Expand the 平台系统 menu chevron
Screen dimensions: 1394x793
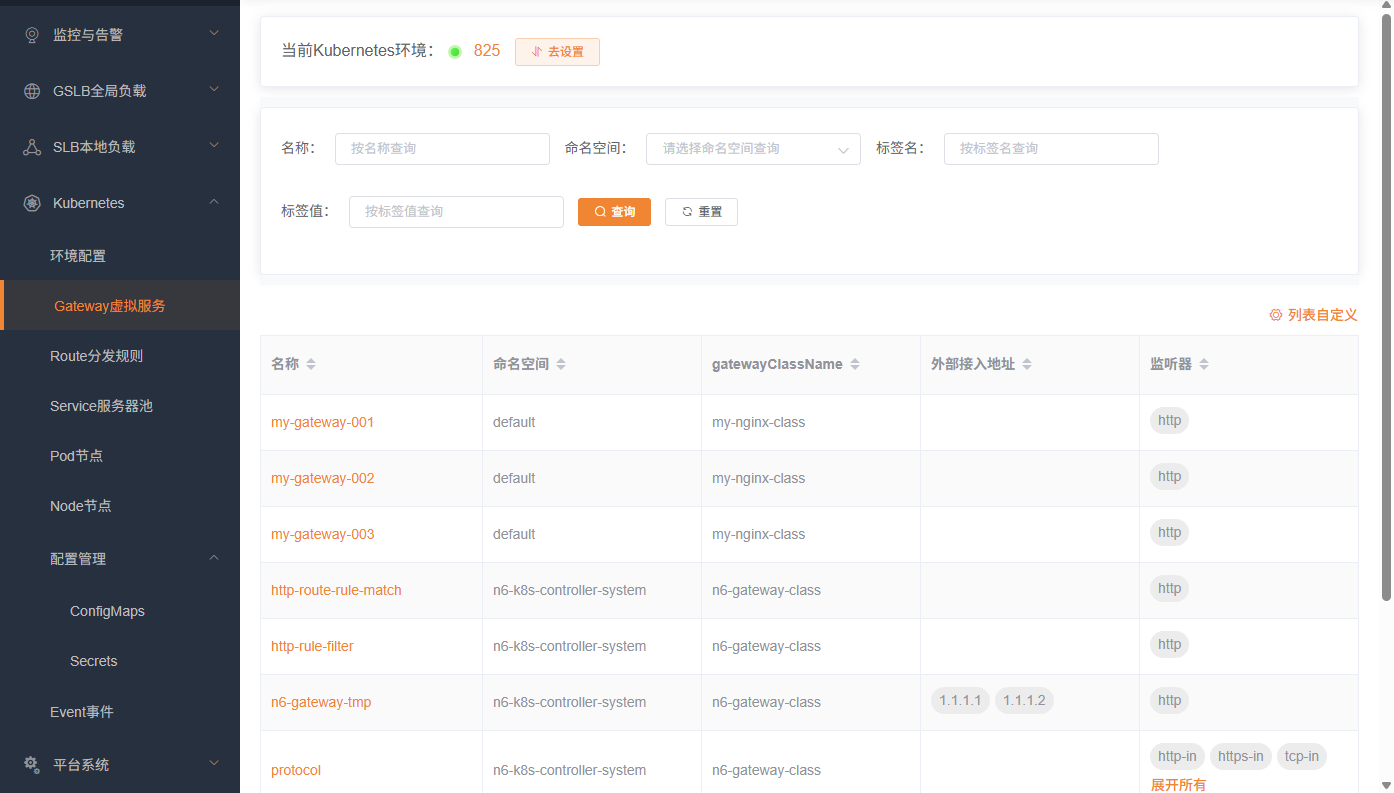(x=214, y=765)
